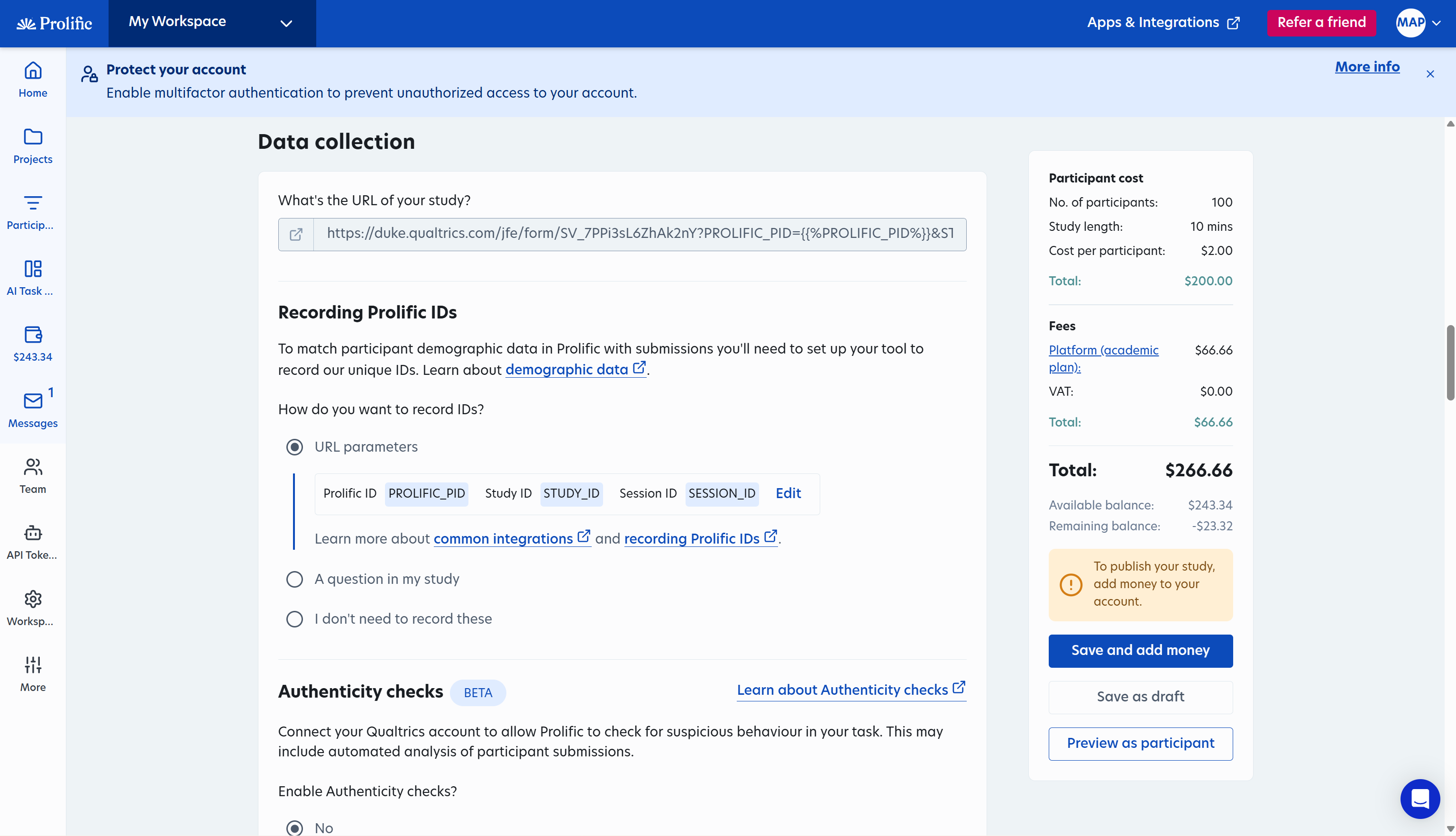Screen dimensions: 1456x836
Task: View the $243.34 balance page
Action: click(x=32, y=343)
